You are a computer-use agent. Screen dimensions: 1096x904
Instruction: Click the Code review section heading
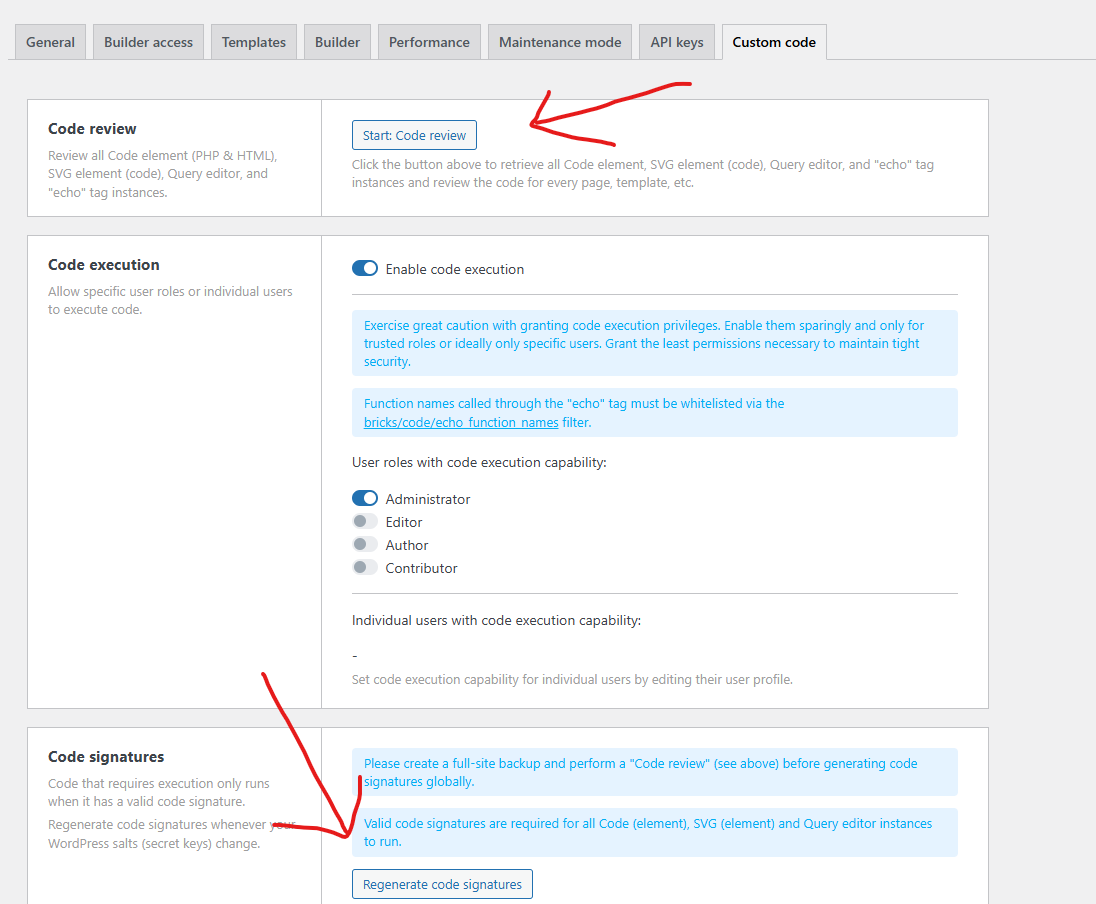point(92,129)
